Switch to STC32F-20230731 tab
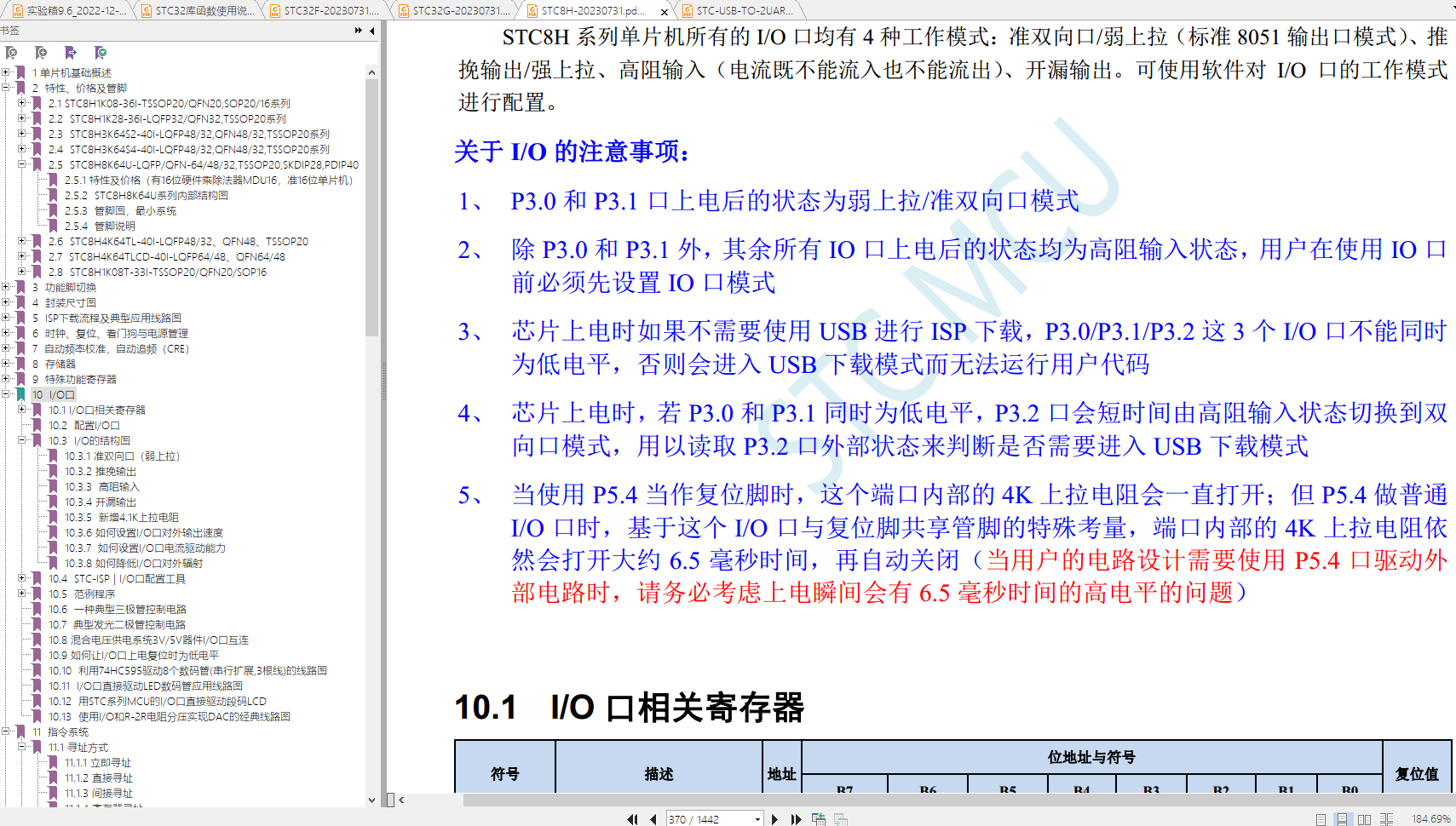This screenshot has height=826, width=1456. click(325, 10)
